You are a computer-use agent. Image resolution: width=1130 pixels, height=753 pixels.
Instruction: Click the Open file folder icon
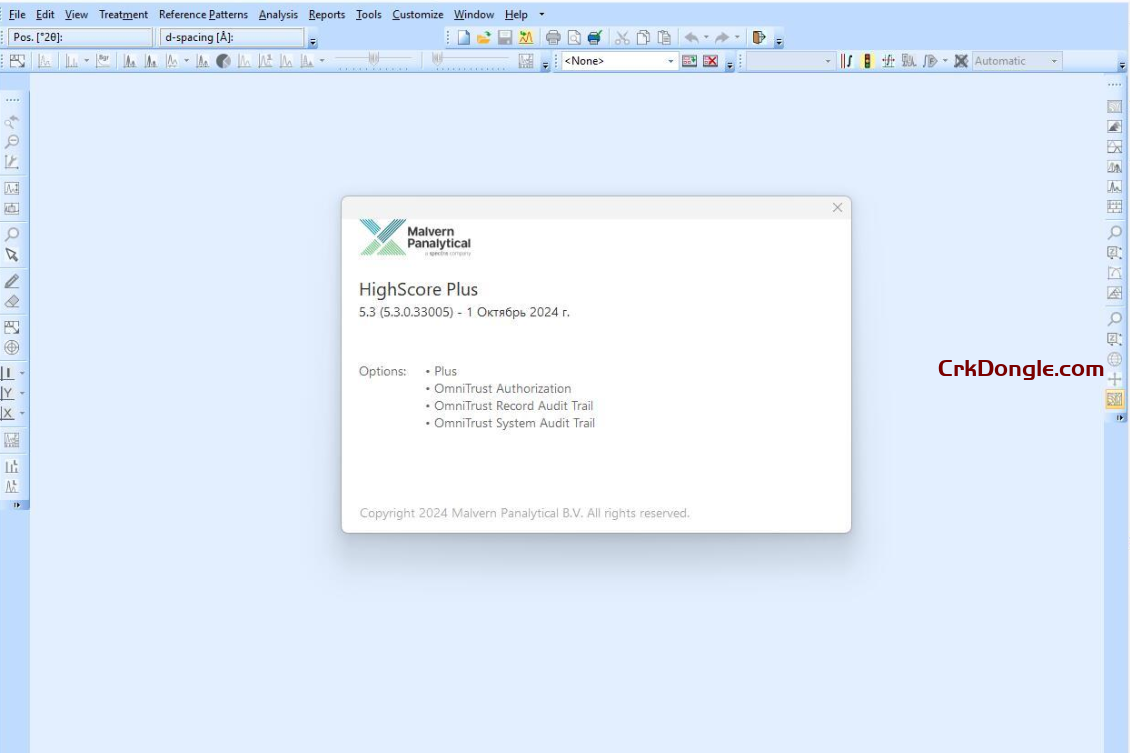click(x=484, y=38)
